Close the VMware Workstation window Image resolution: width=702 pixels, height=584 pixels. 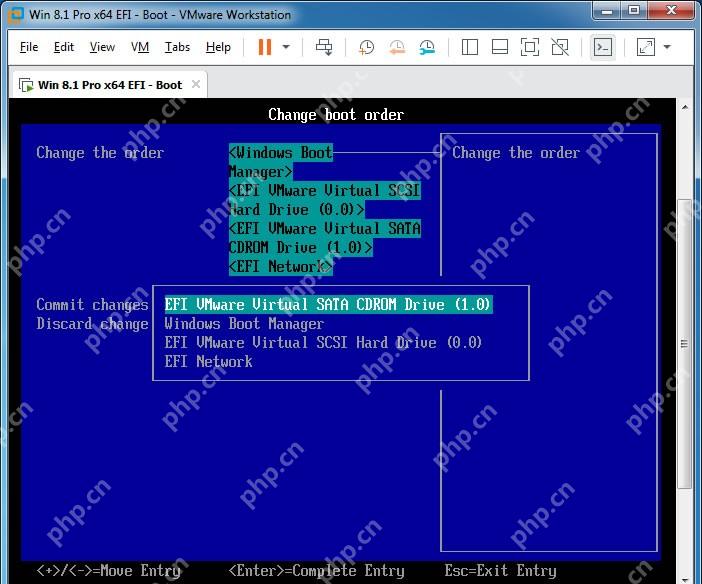coord(671,11)
